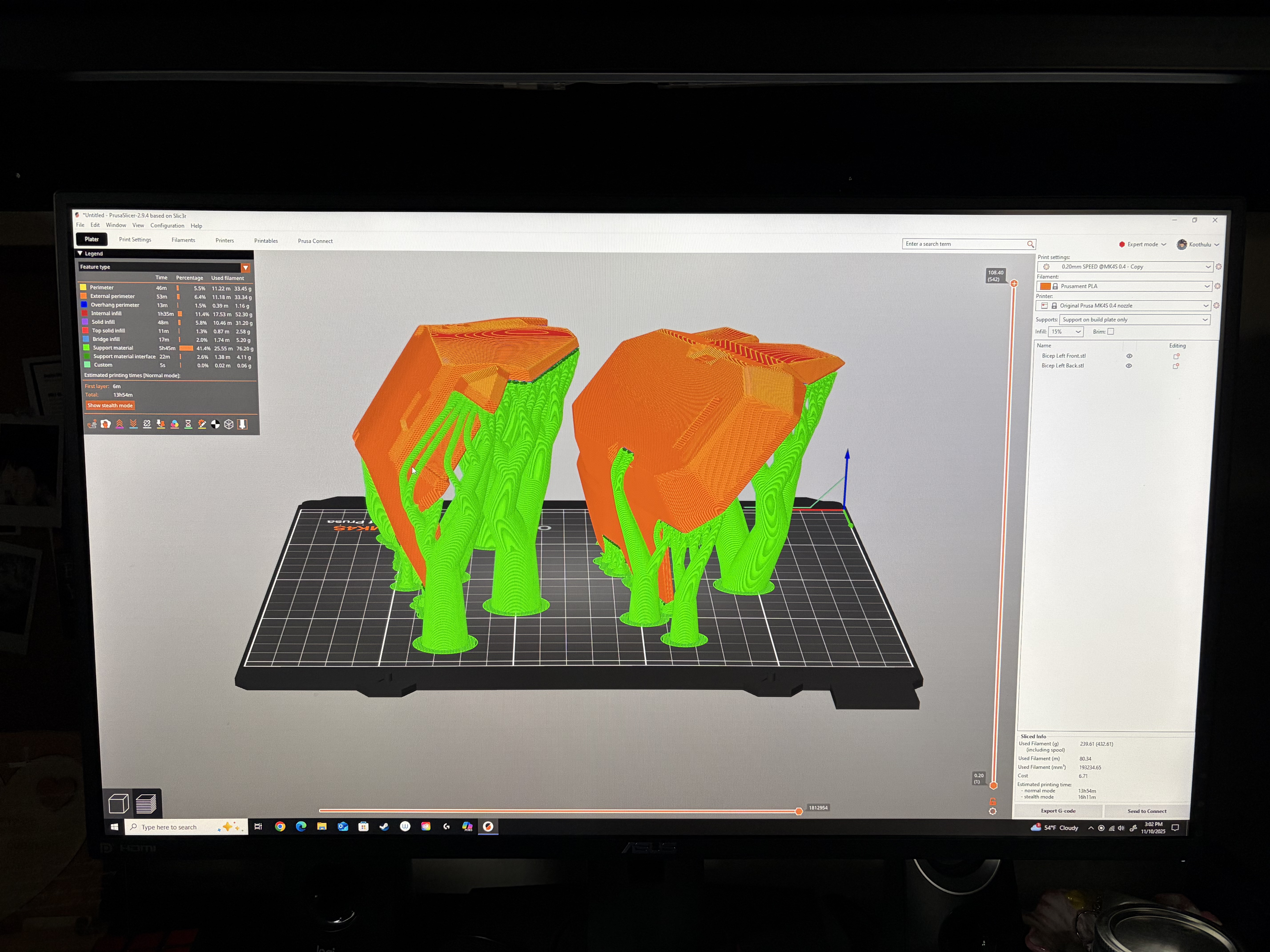This screenshot has height=952, width=1270.
Task: Toggle travel moves visibility icon in legend
Action: click(x=92, y=424)
